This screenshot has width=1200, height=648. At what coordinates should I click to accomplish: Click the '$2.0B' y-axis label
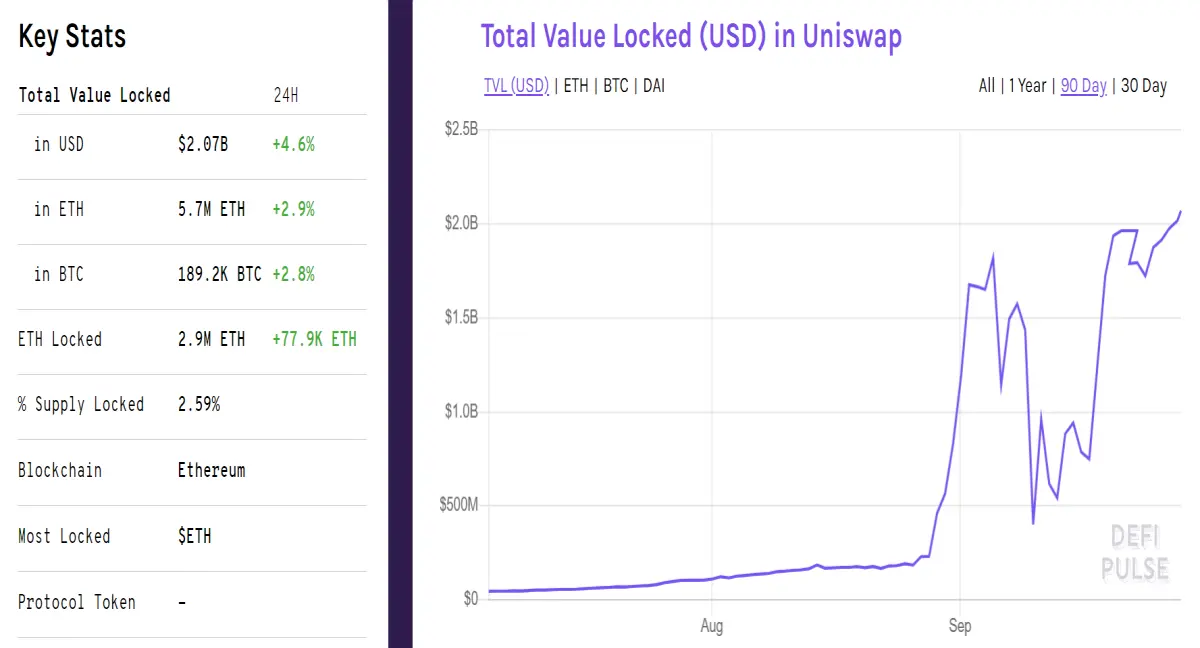click(x=461, y=223)
